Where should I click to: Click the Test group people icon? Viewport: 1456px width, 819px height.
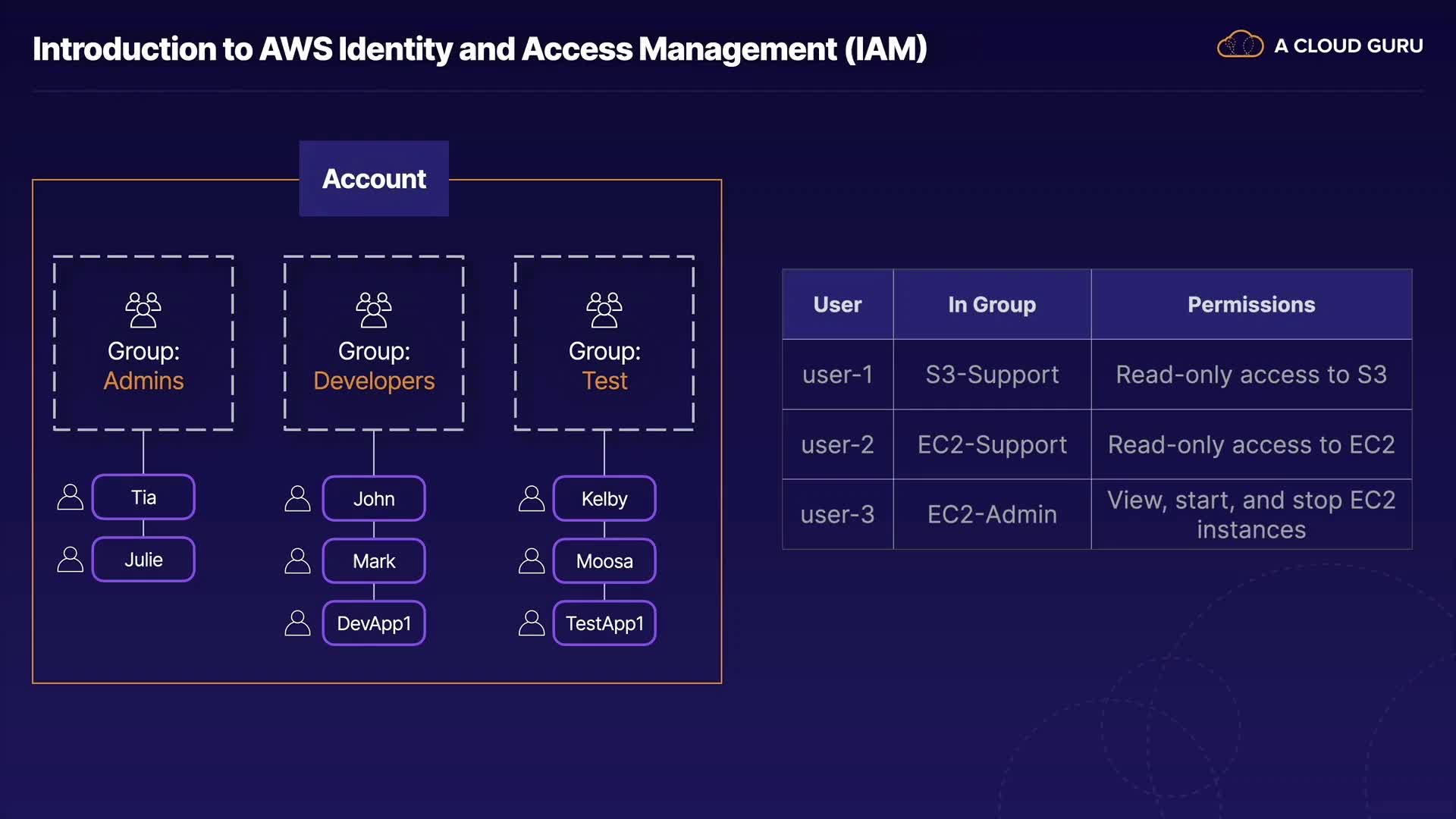604,309
